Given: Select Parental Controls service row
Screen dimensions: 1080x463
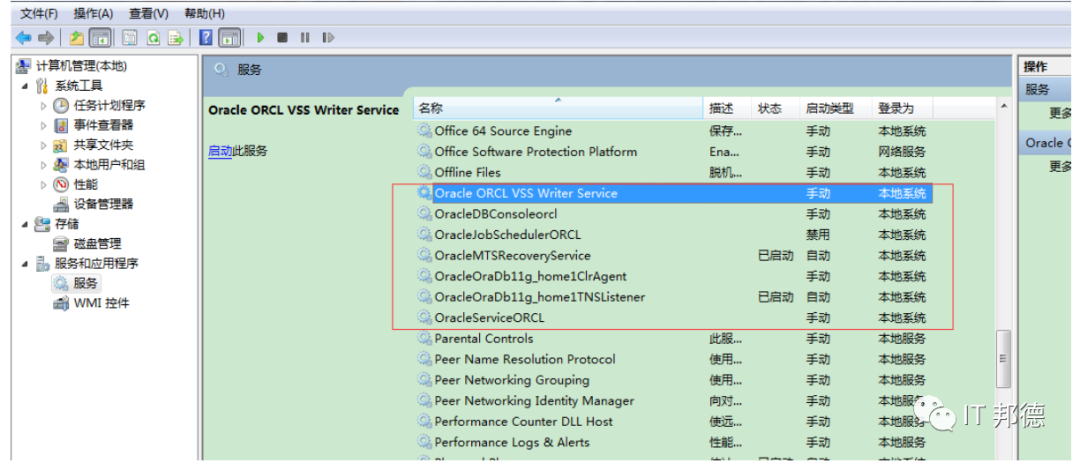Looking at the screenshot, I should pyautogui.click(x=674, y=338).
